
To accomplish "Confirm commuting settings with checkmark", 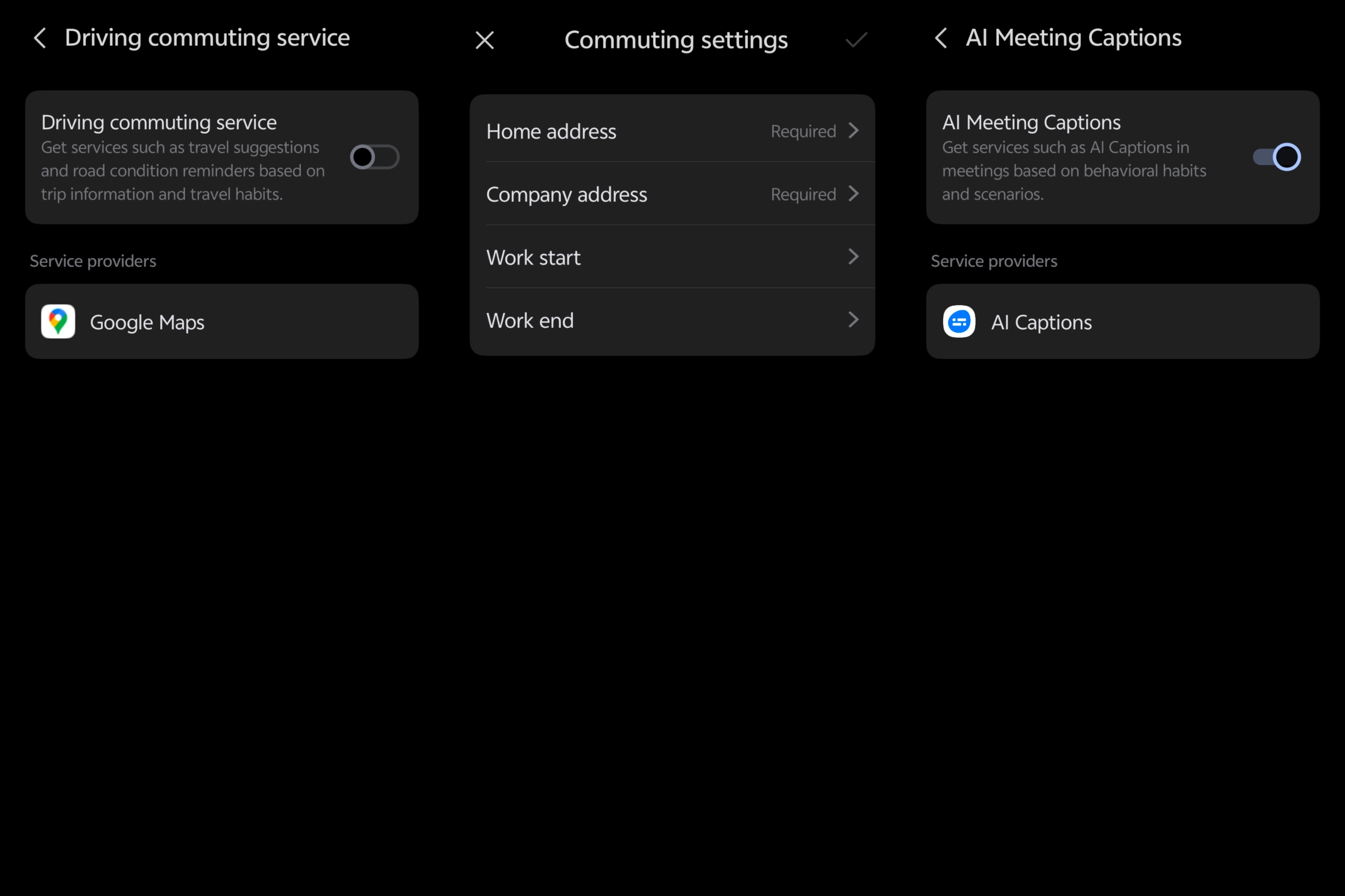I will [856, 40].
